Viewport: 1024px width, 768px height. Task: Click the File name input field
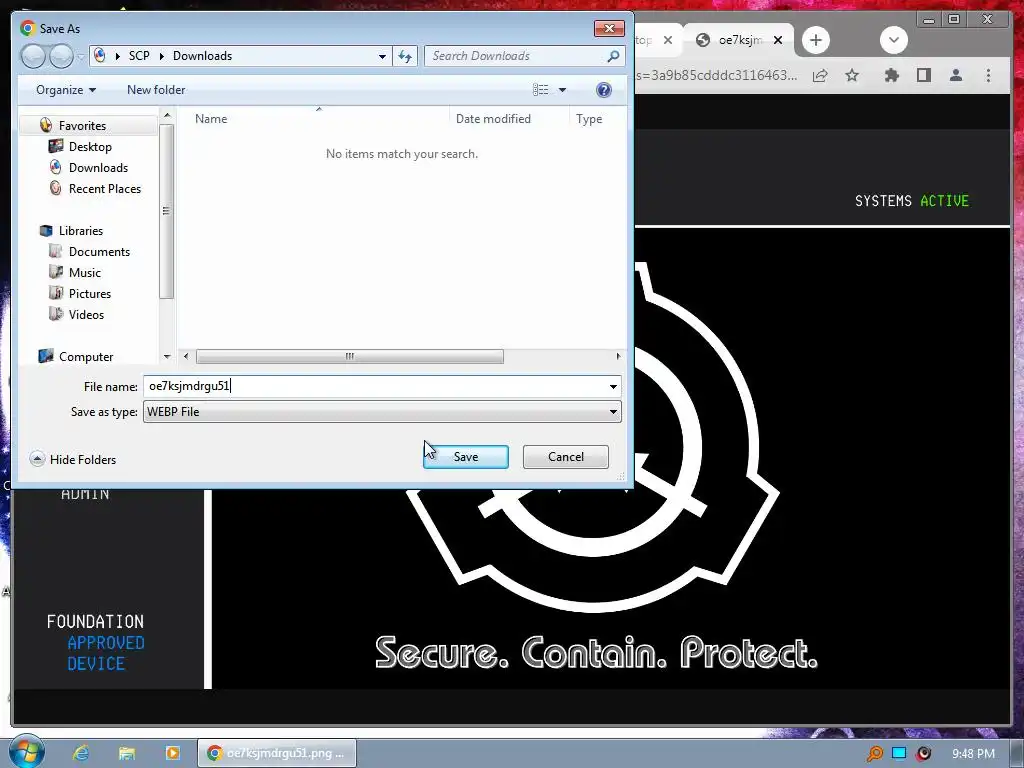[x=375, y=386]
